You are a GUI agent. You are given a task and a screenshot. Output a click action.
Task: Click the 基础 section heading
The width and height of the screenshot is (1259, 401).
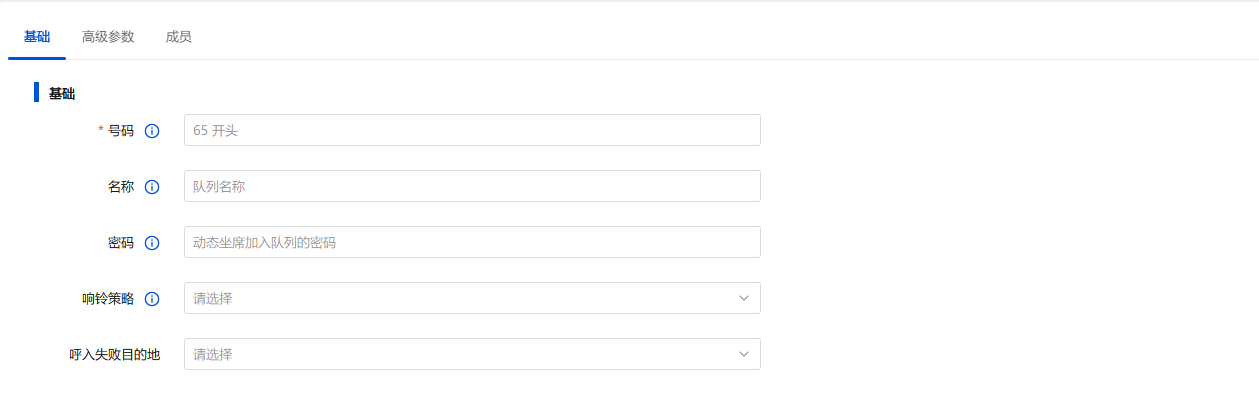[x=62, y=94]
